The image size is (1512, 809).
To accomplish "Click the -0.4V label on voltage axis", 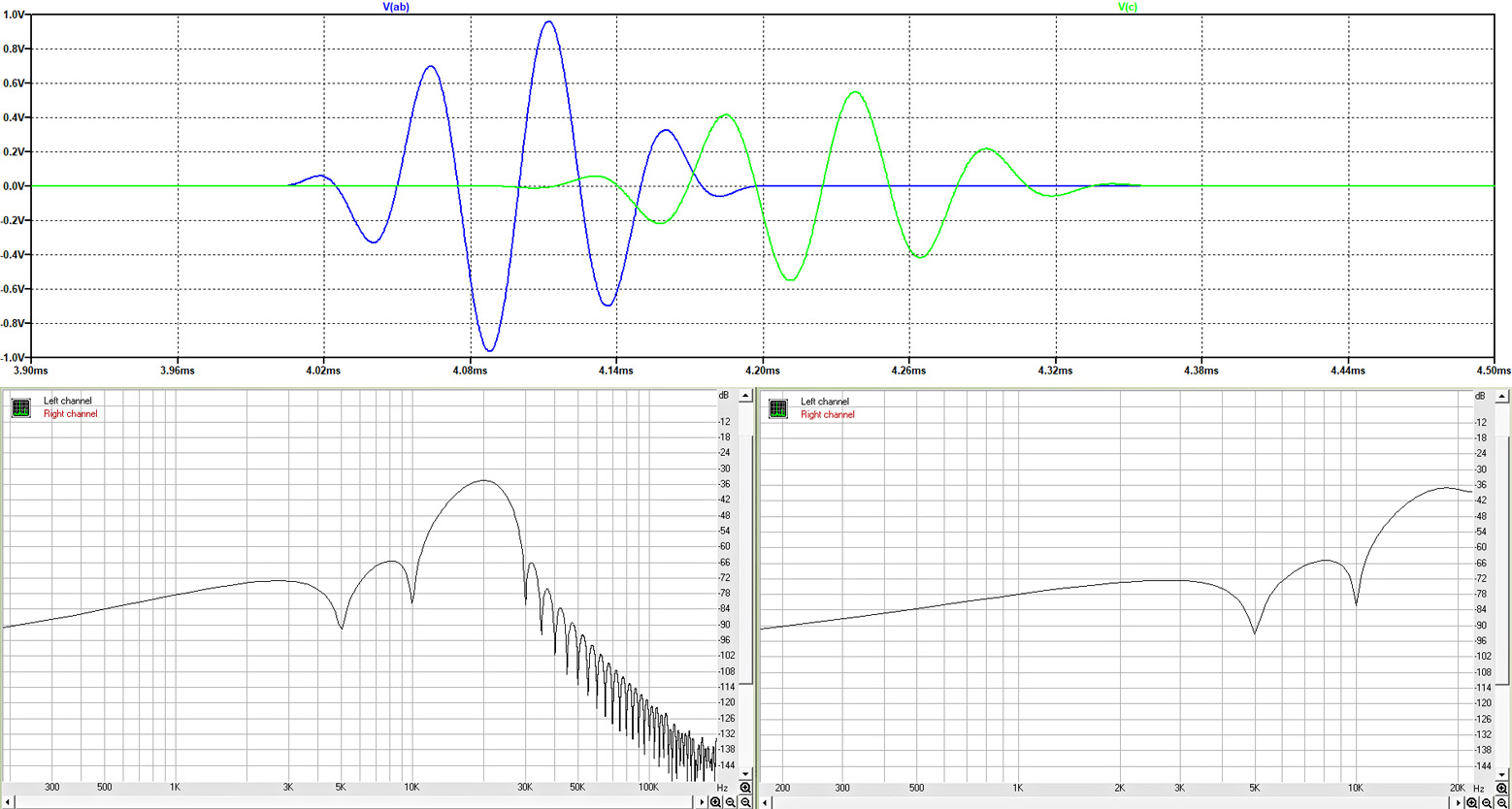I will [14, 255].
